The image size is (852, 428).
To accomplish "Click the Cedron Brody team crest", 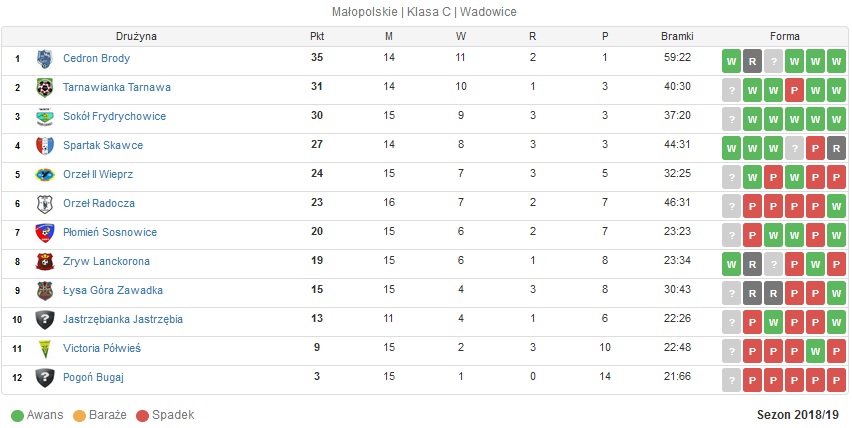I will pyautogui.click(x=45, y=59).
